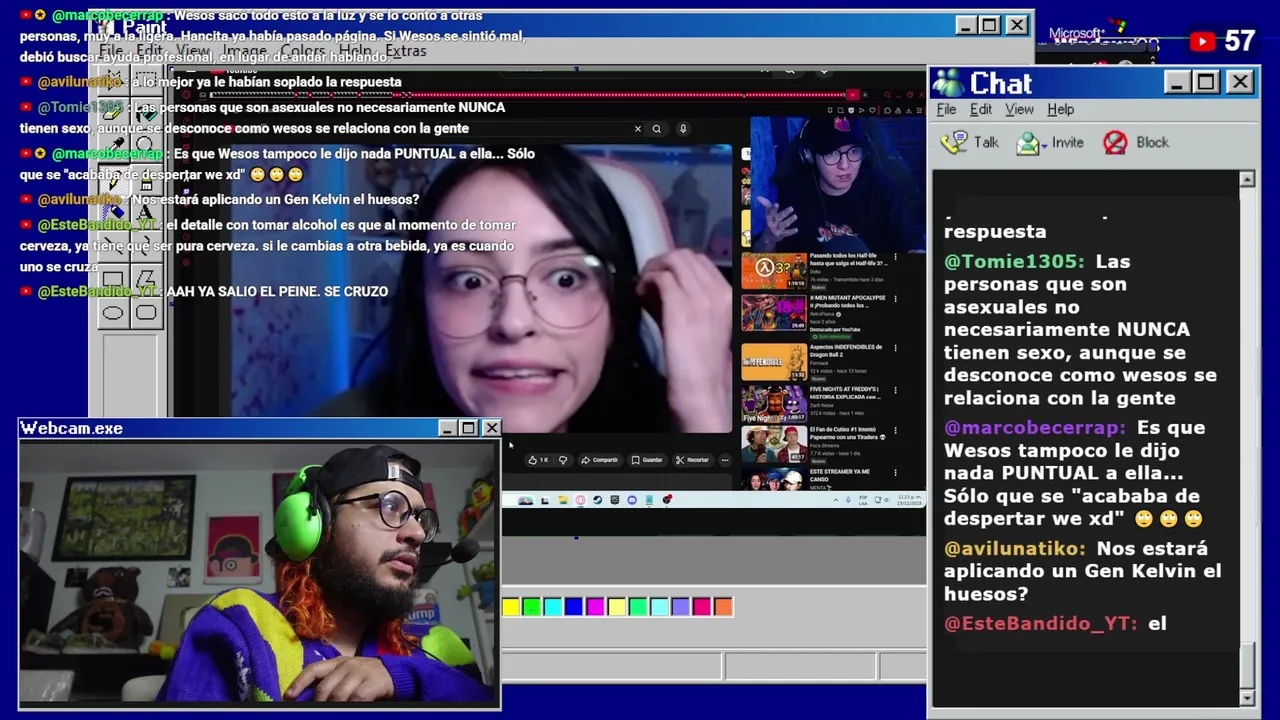The image size is (1280, 720).
Task: Open the X-MEN MUTANT APOCALYPSE thumbnail
Action: (773, 313)
